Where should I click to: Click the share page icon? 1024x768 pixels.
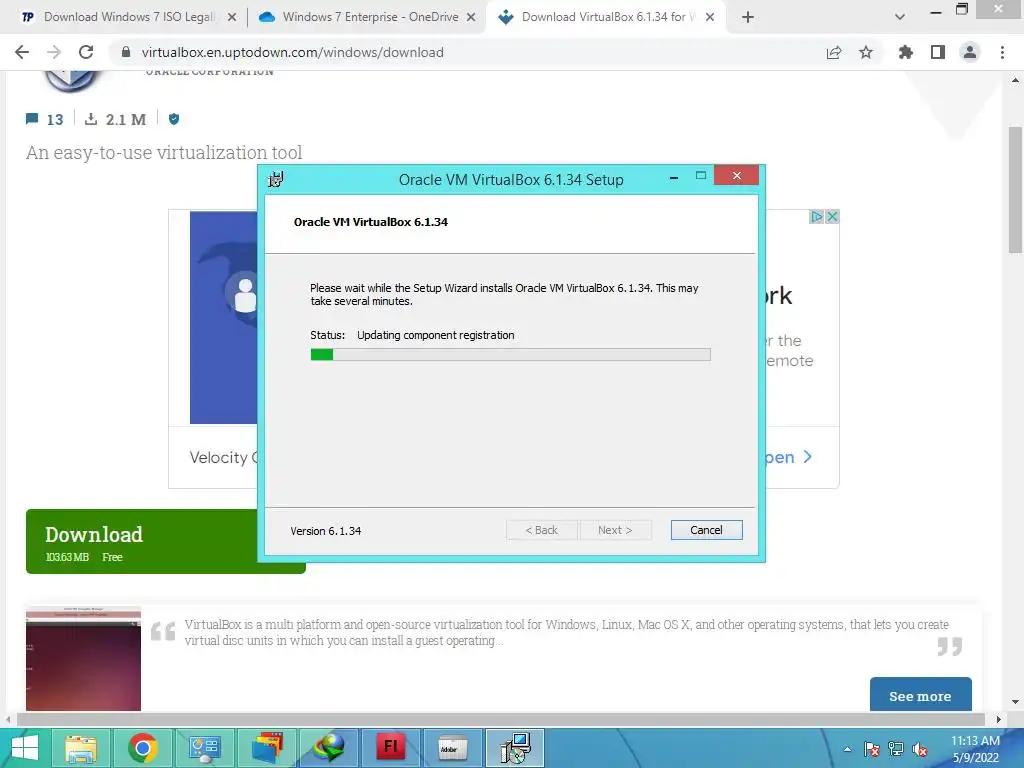click(834, 52)
